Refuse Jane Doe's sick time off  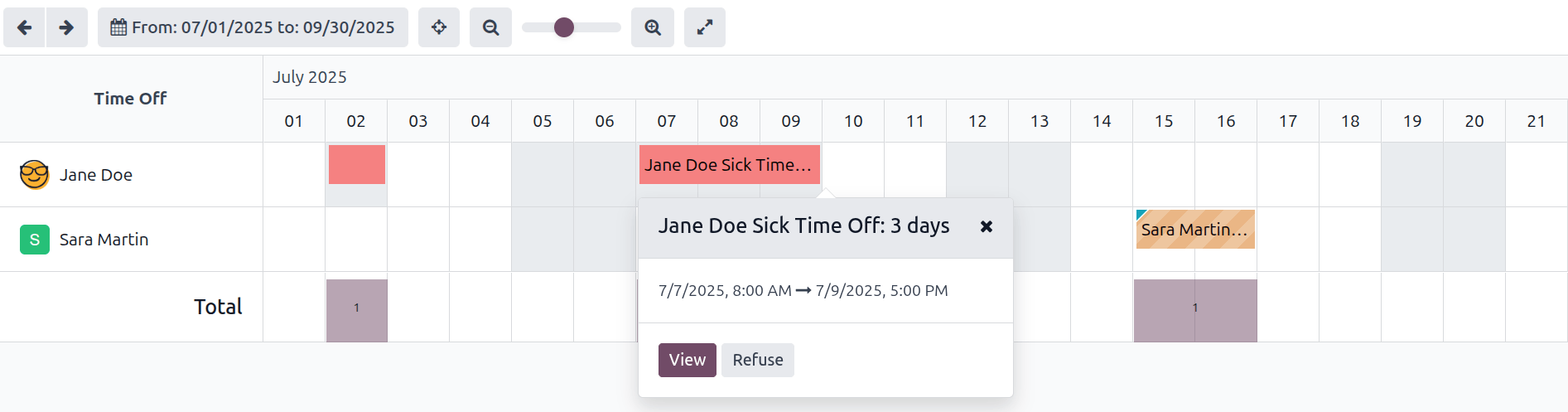tap(757, 360)
